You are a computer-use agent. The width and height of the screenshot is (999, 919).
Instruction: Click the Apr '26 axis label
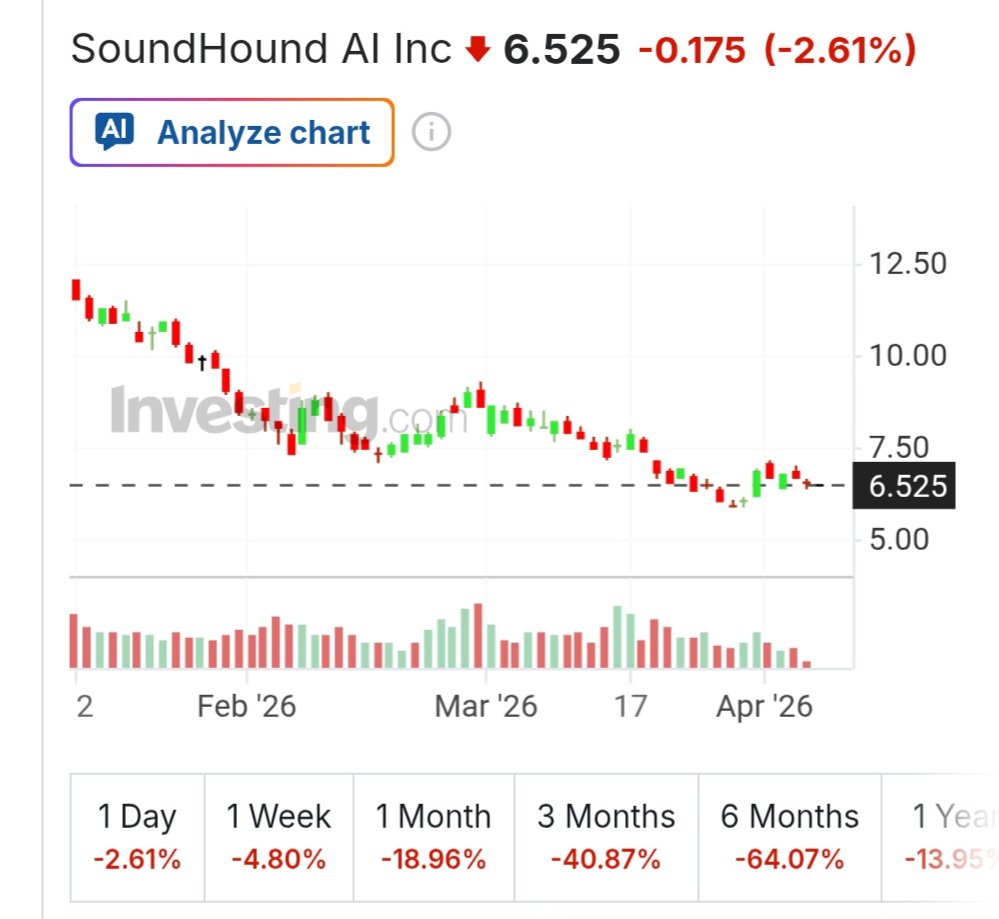pos(766,706)
